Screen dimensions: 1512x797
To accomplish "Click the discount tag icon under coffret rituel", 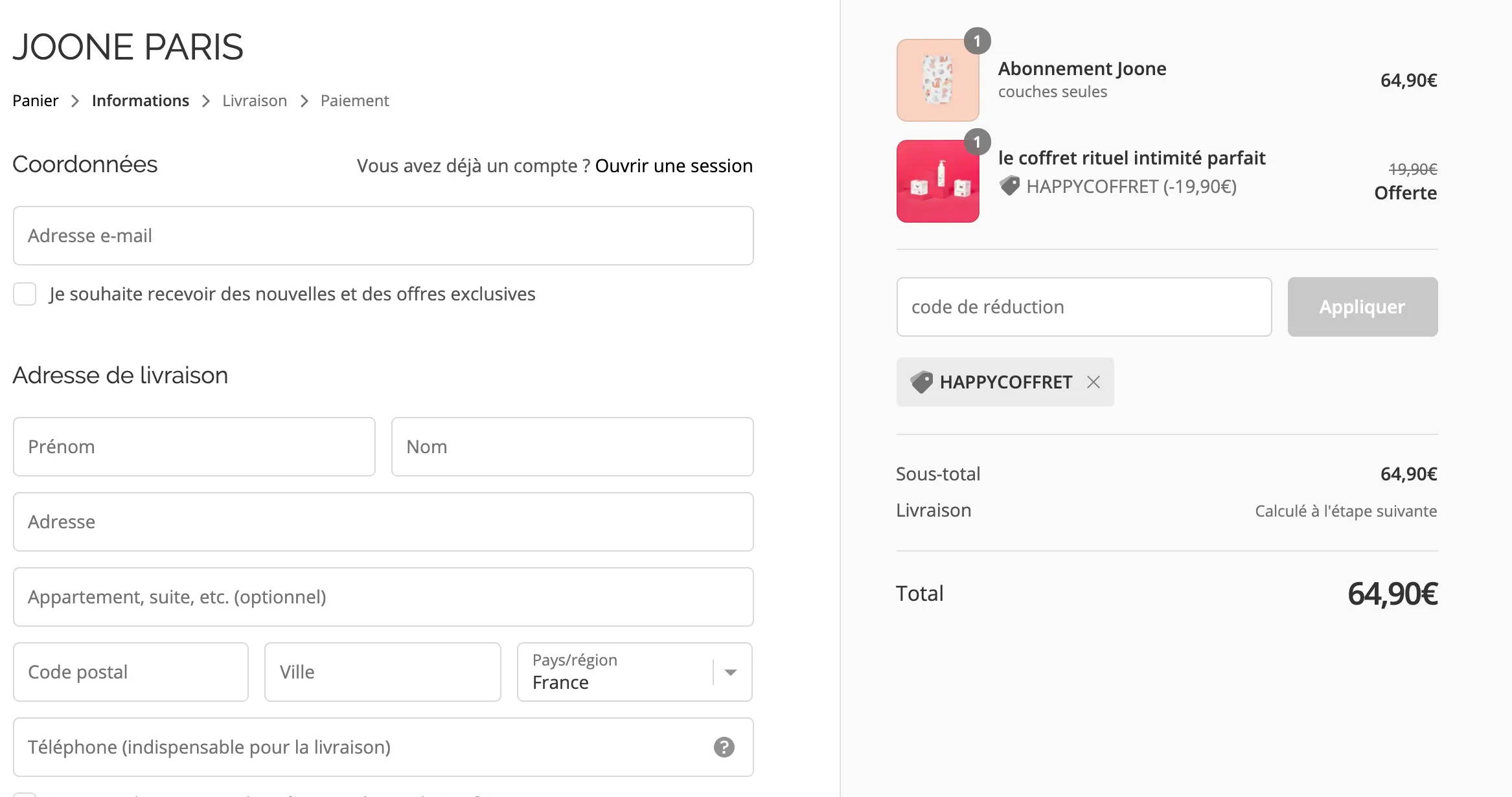I will (1009, 186).
